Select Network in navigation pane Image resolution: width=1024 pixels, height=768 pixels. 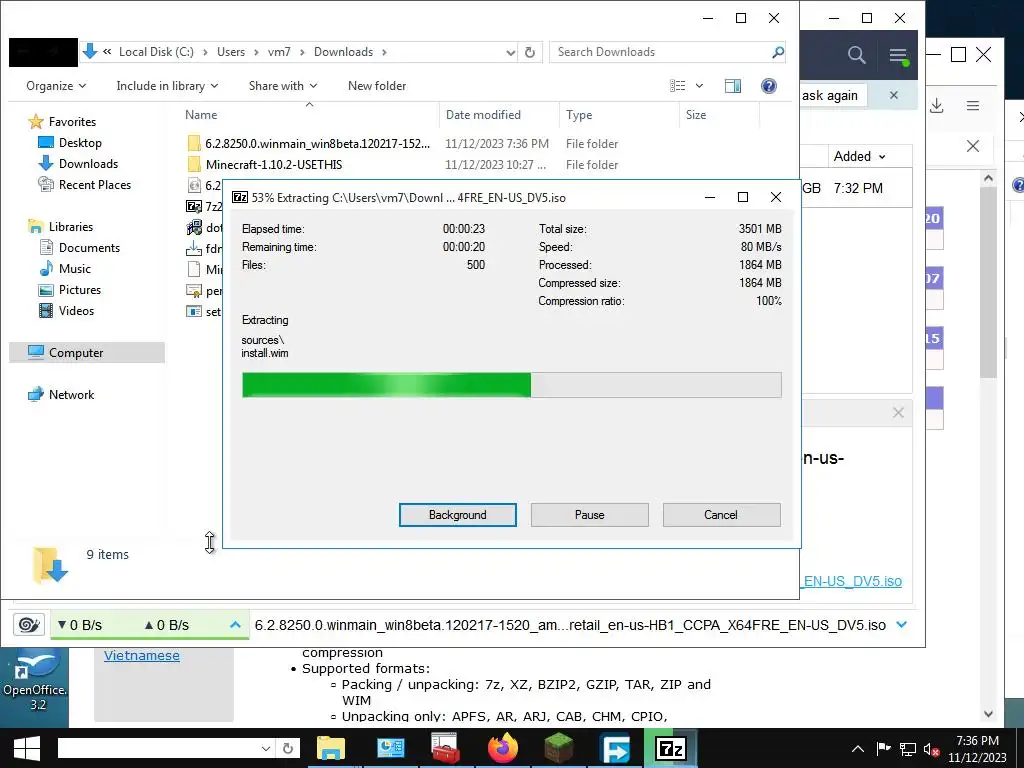(x=71, y=394)
